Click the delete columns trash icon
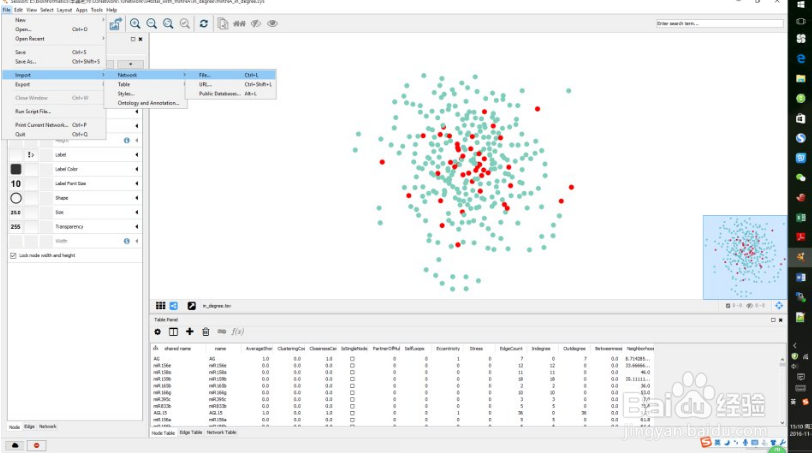This screenshot has width=812, height=459. click(206, 332)
